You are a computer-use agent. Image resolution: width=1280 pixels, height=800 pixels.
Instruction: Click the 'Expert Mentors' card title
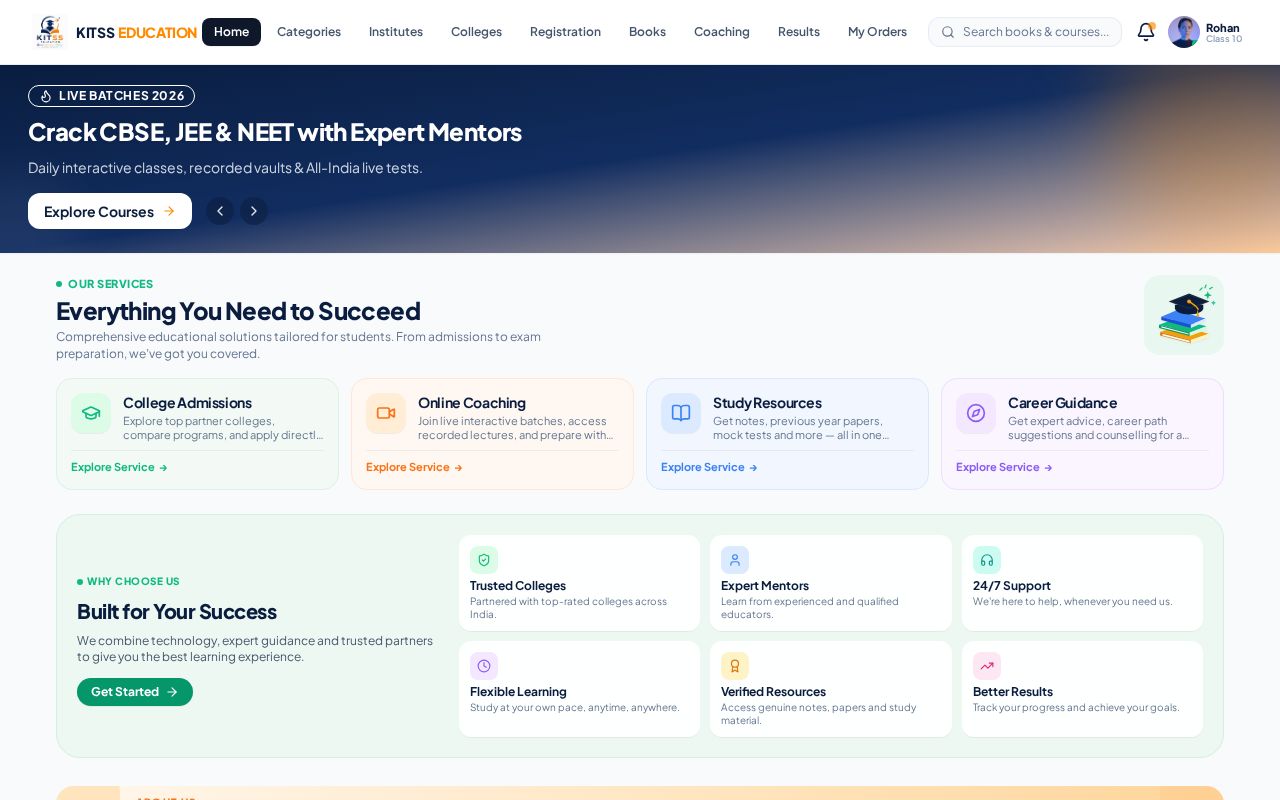[765, 586]
